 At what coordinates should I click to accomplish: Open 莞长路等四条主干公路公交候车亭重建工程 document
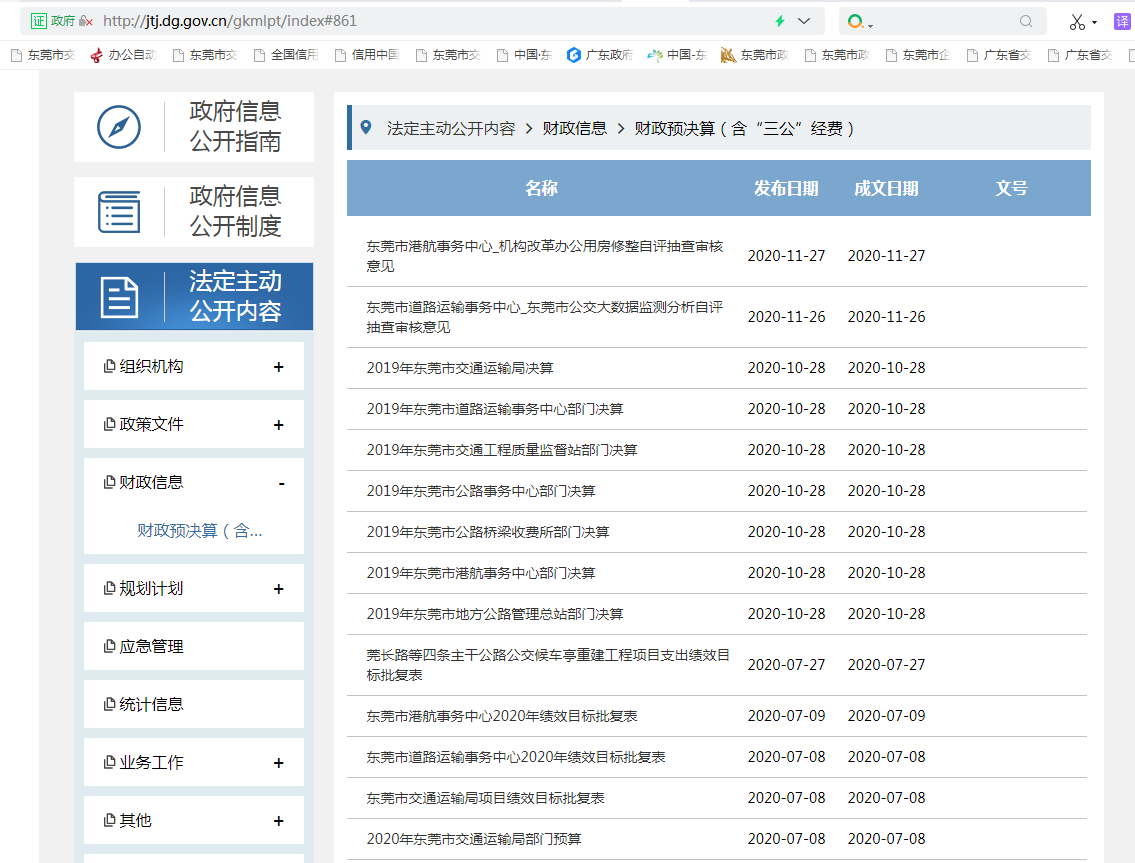click(x=547, y=665)
